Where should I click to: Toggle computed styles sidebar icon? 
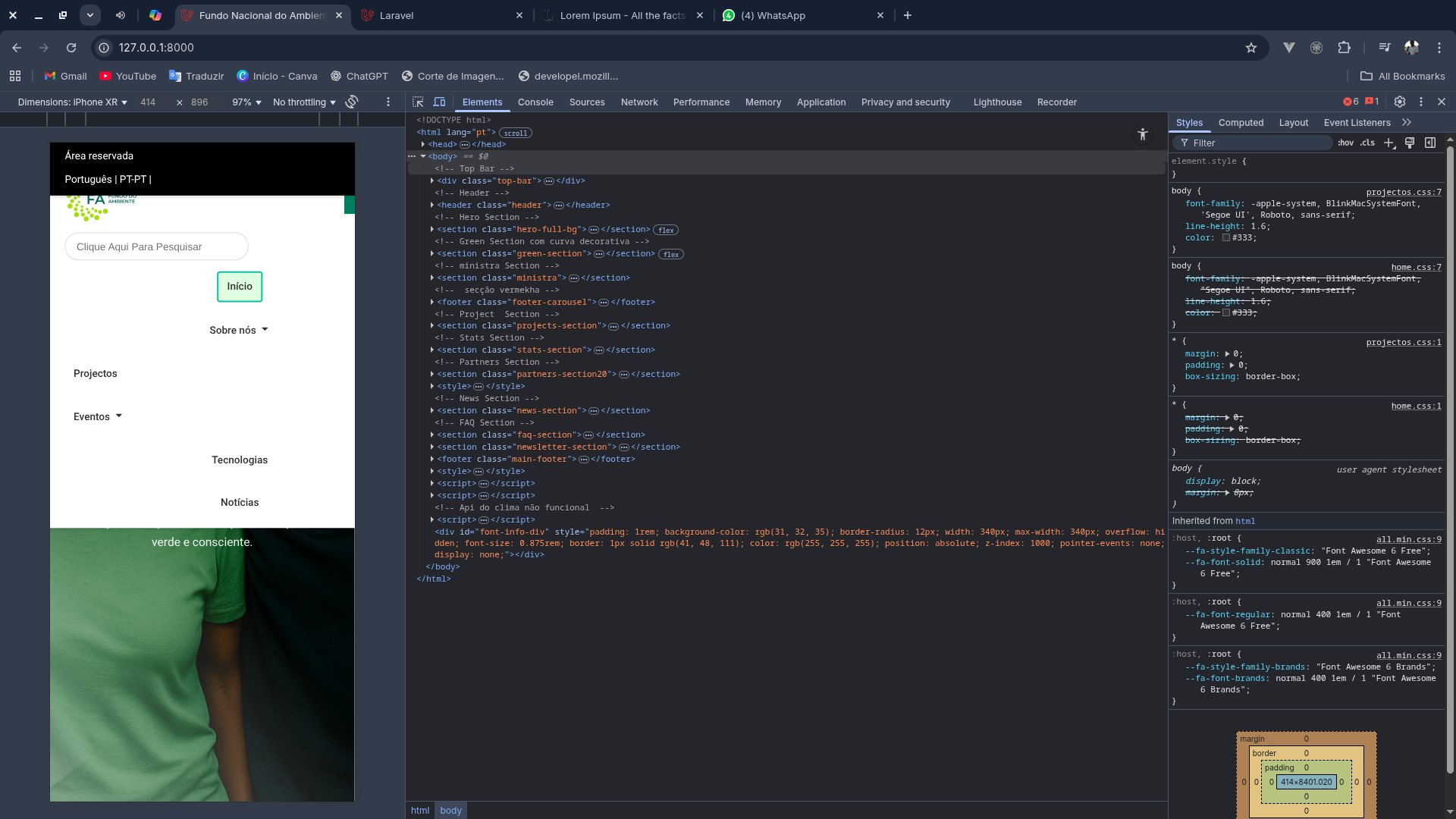click(x=1430, y=143)
